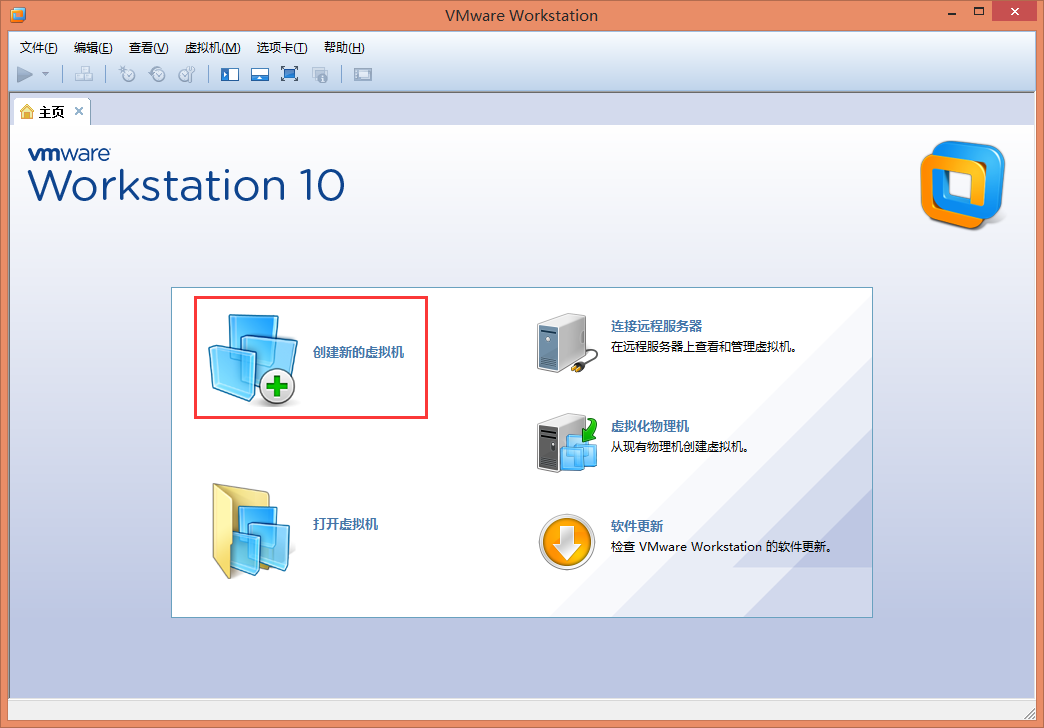Click the open virtual machine folder icon
The height and width of the screenshot is (728, 1044).
(x=252, y=531)
